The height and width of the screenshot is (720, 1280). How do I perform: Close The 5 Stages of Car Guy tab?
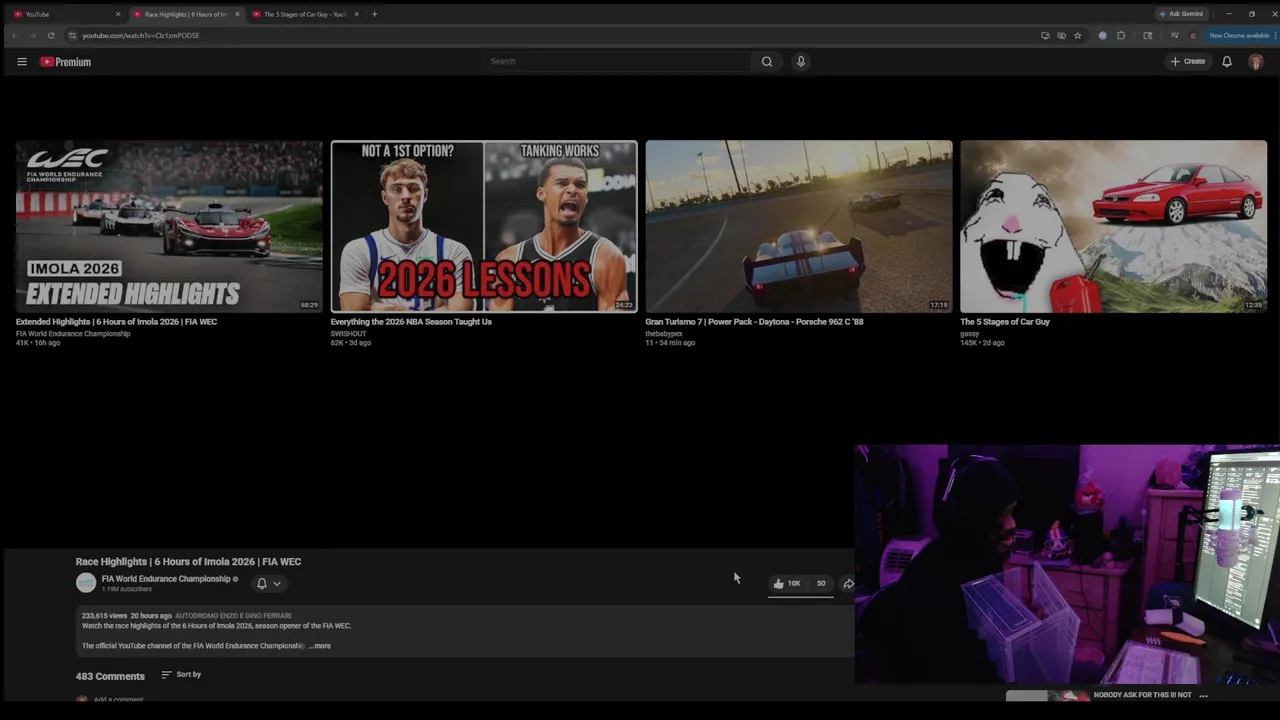coord(356,14)
